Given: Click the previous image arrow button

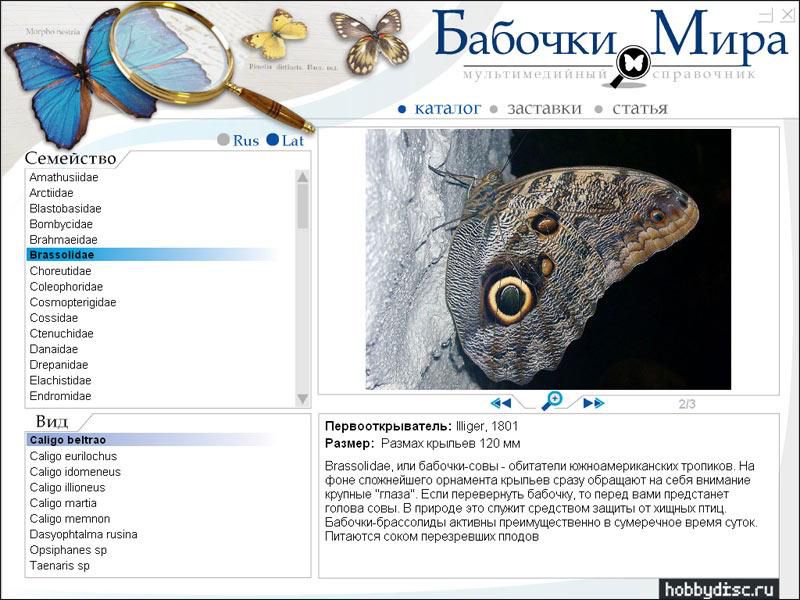Looking at the screenshot, I should pyautogui.click(x=501, y=403).
